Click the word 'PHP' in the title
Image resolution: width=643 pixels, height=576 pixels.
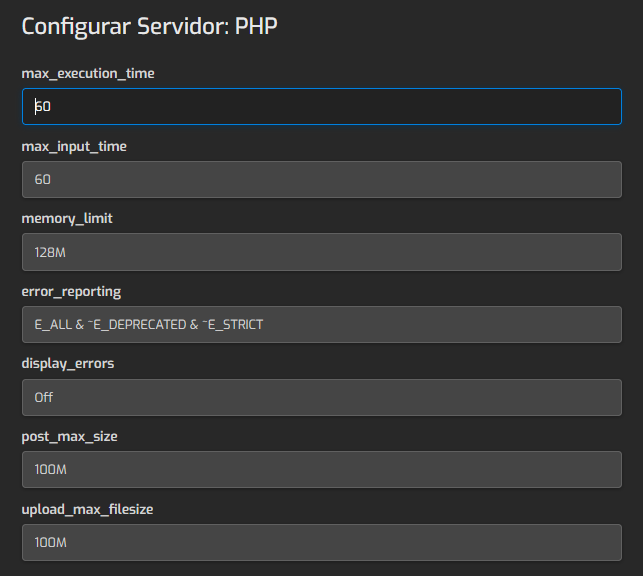coord(256,26)
